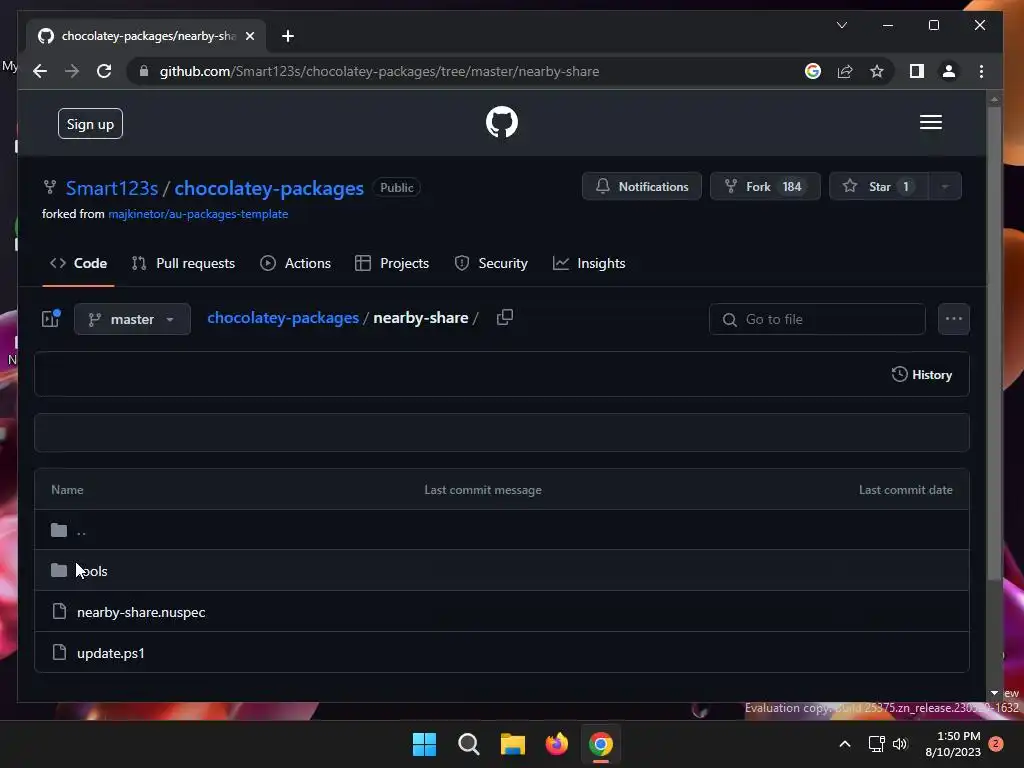Follow the majkinetor/au-packages-template fork source link
Screen dimensions: 1024x768
click(198, 214)
